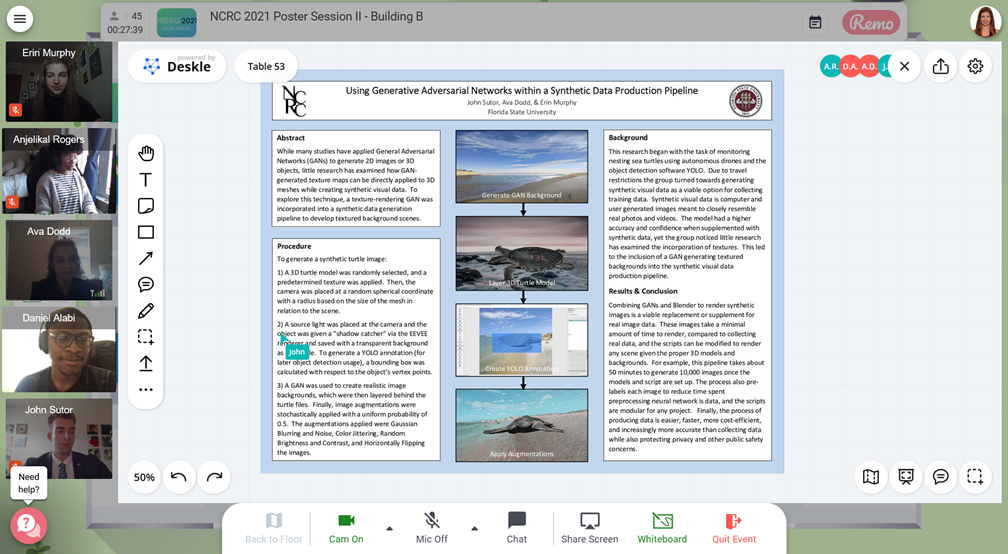Expand the microphone options arrow
The image size is (1008, 554).
point(474,528)
